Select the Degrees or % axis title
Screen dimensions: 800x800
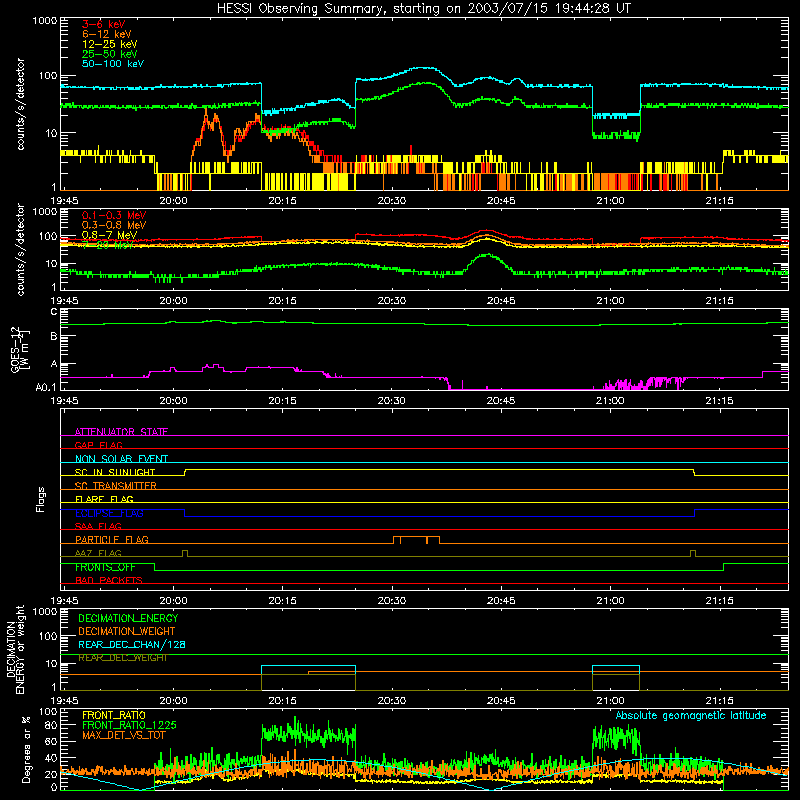[26, 749]
